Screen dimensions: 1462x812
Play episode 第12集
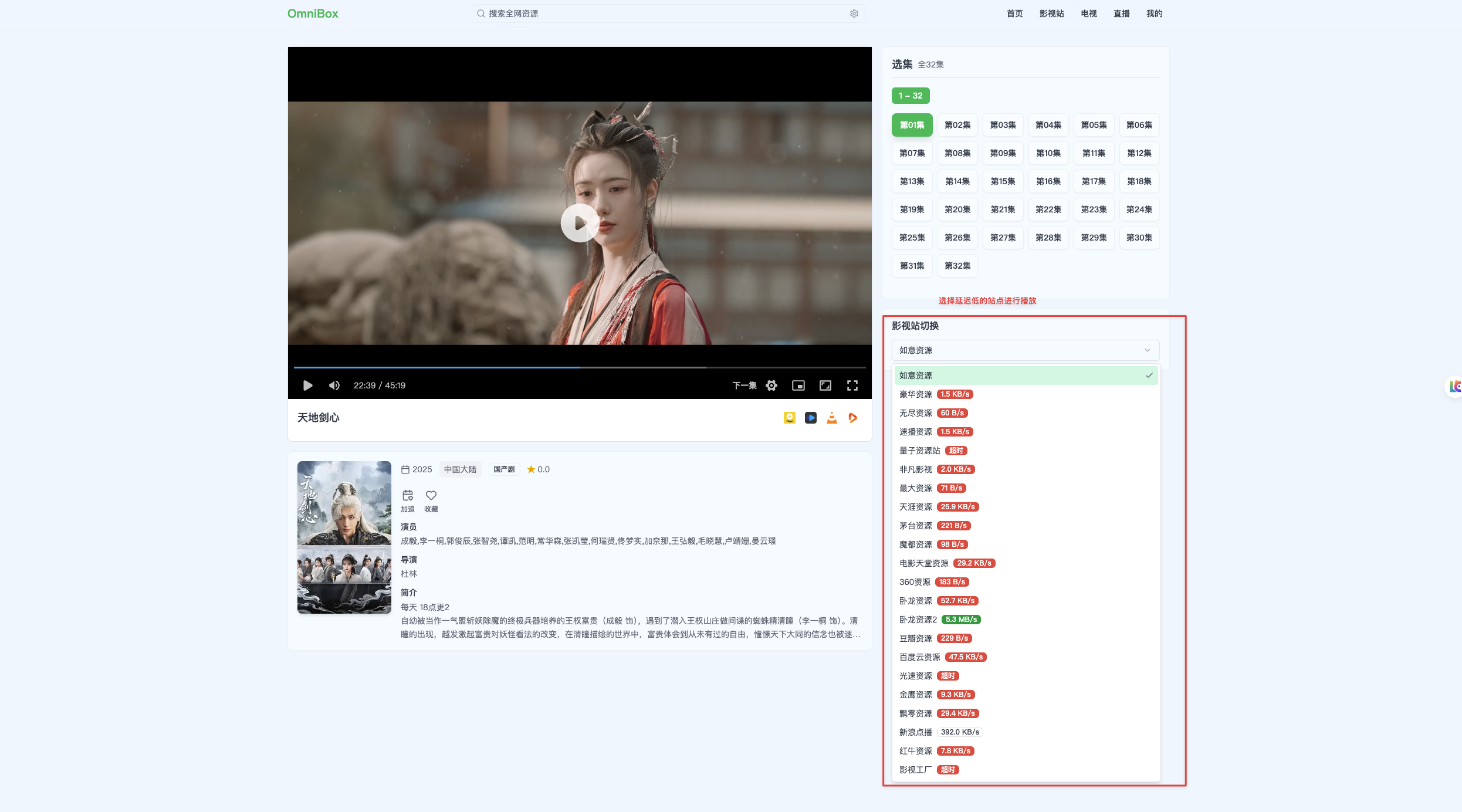pyautogui.click(x=1139, y=153)
